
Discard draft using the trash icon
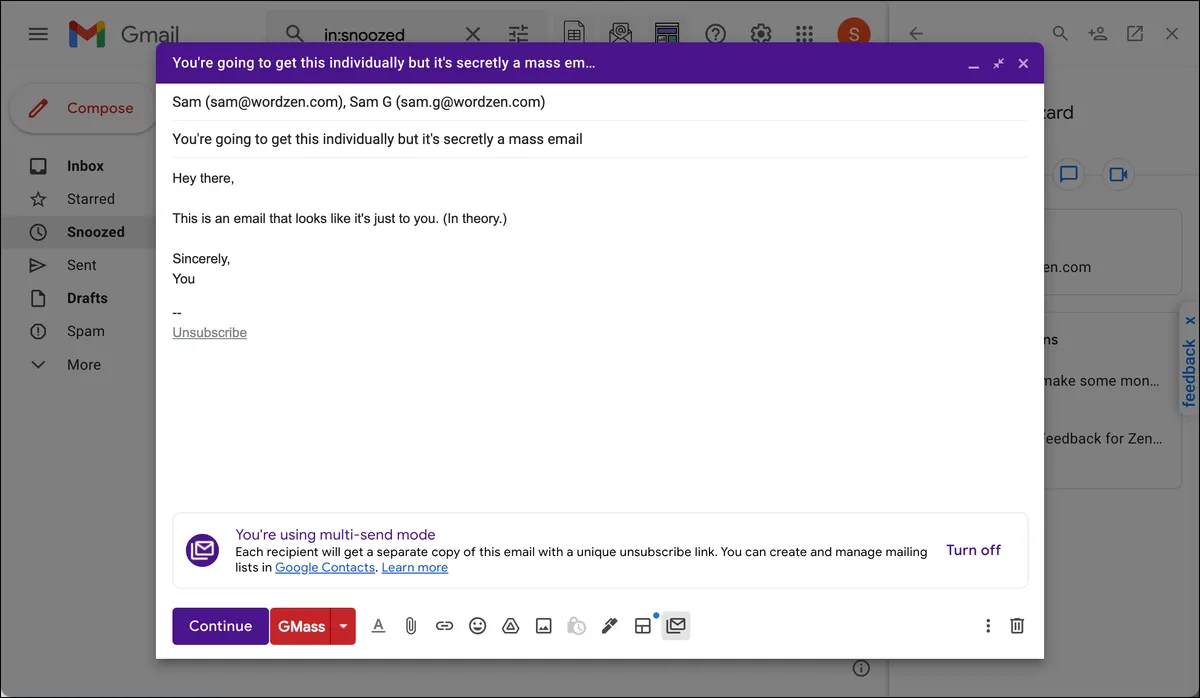[x=1017, y=626]
